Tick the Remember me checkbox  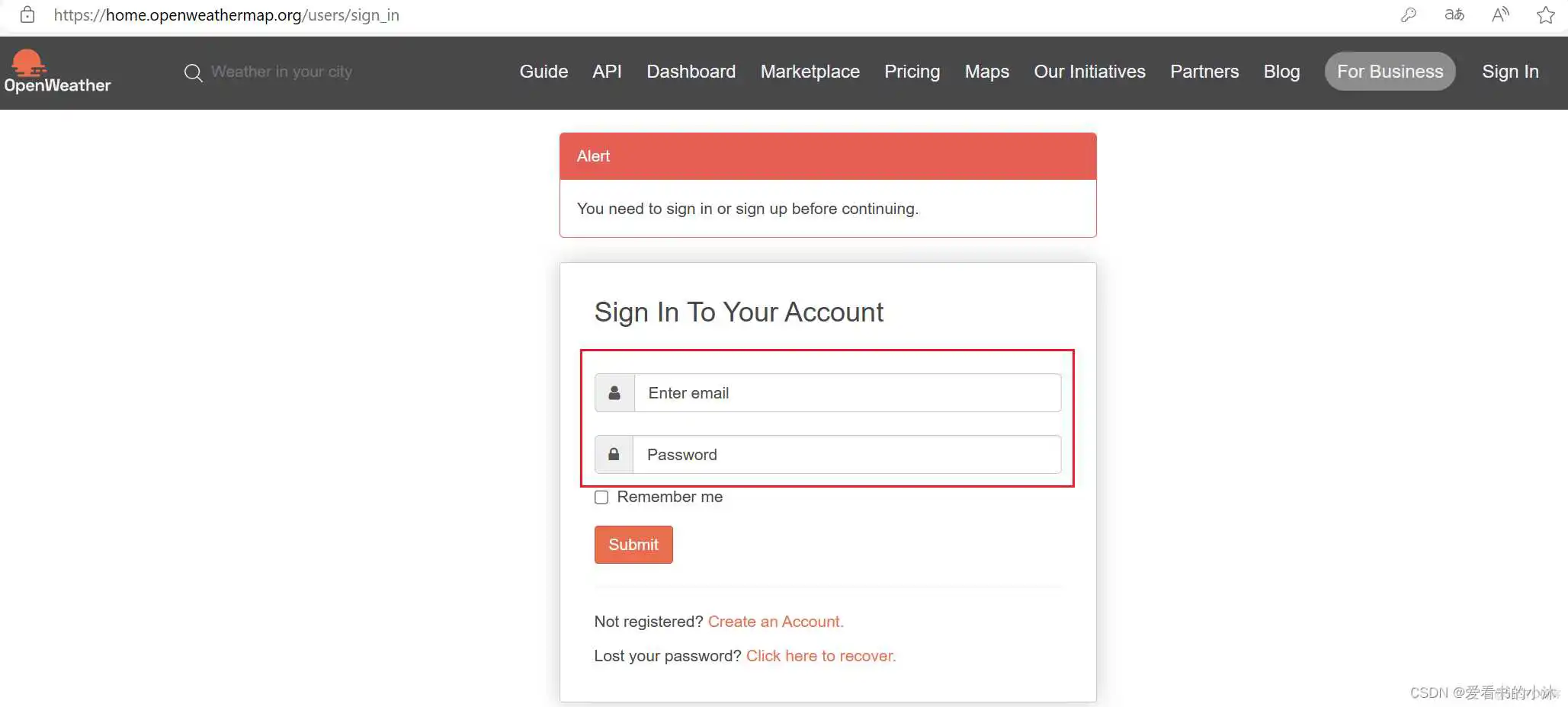pyautogui.click(x=601, y=497)
